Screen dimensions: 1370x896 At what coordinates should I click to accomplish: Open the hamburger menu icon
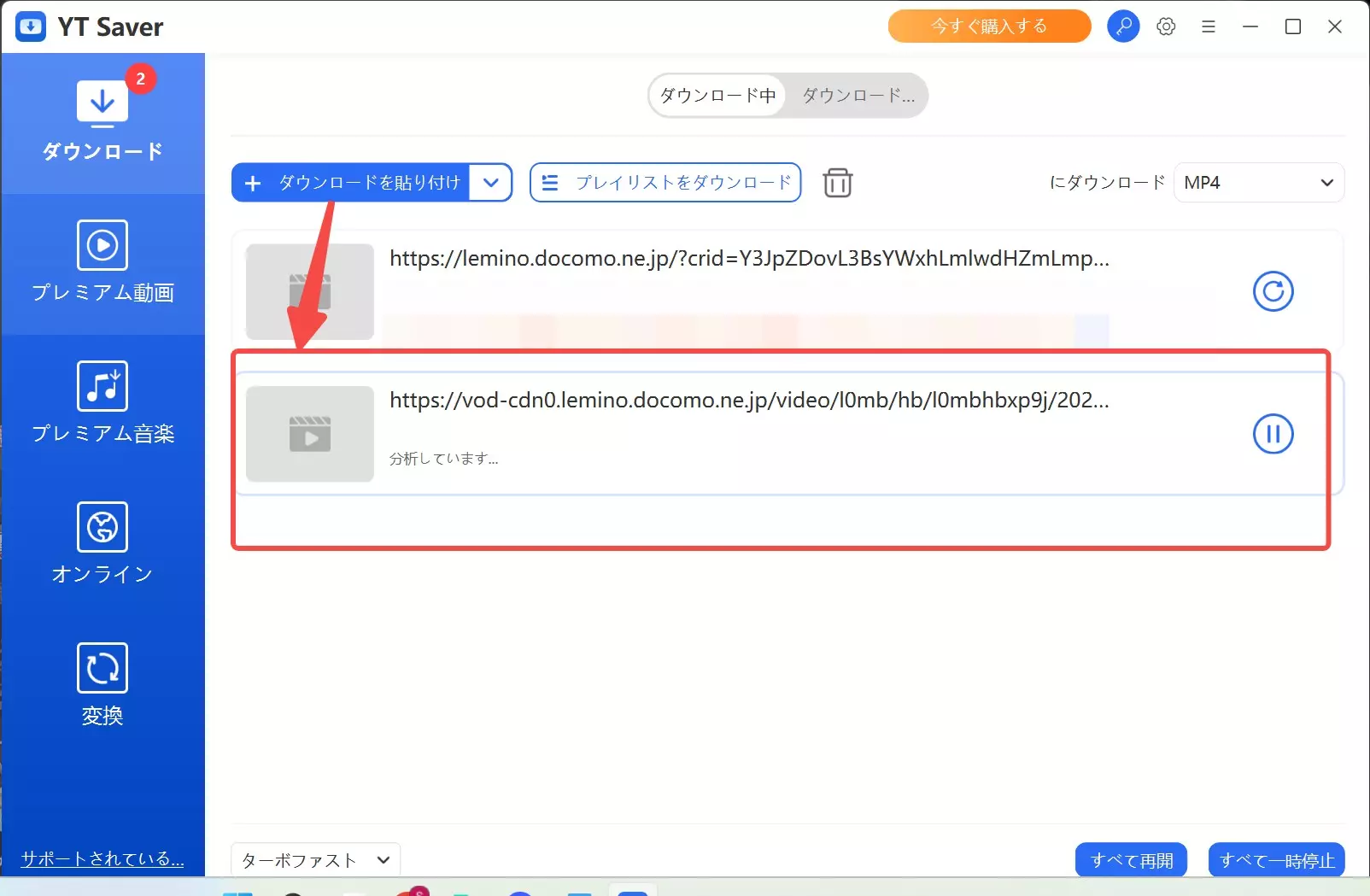tap(1208, 26)
